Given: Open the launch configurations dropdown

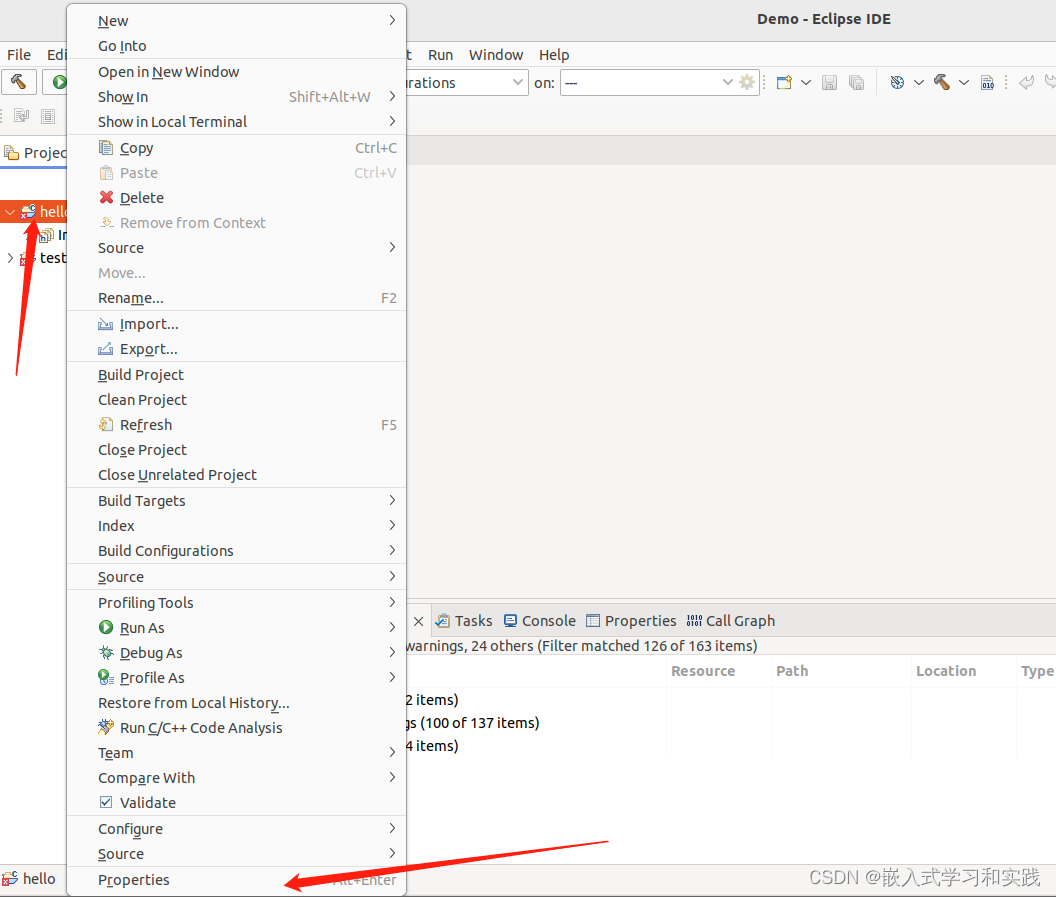Looking at the screenshot, I should [517, 82].
